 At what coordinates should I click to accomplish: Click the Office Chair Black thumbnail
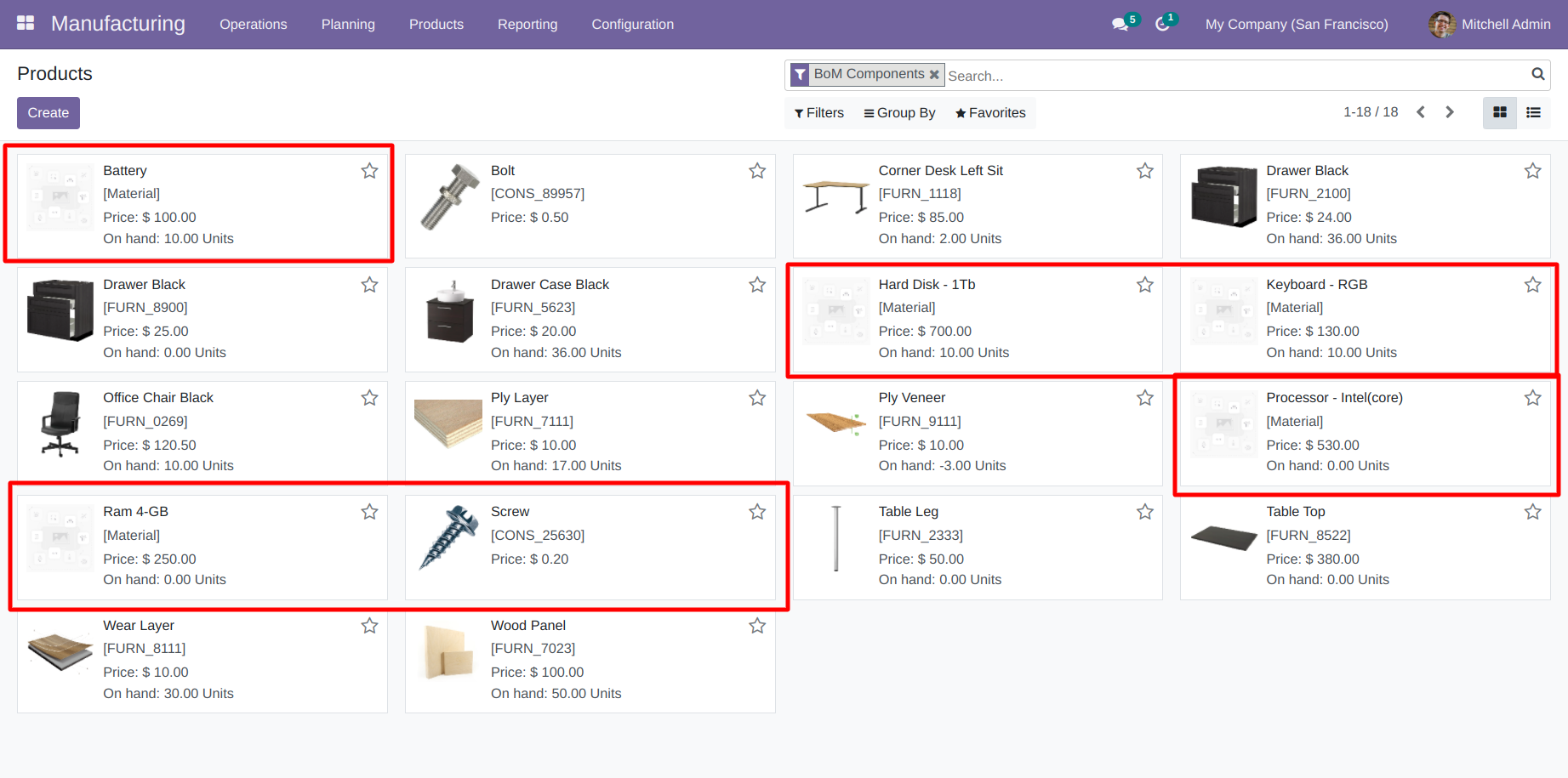coord(60,424)
